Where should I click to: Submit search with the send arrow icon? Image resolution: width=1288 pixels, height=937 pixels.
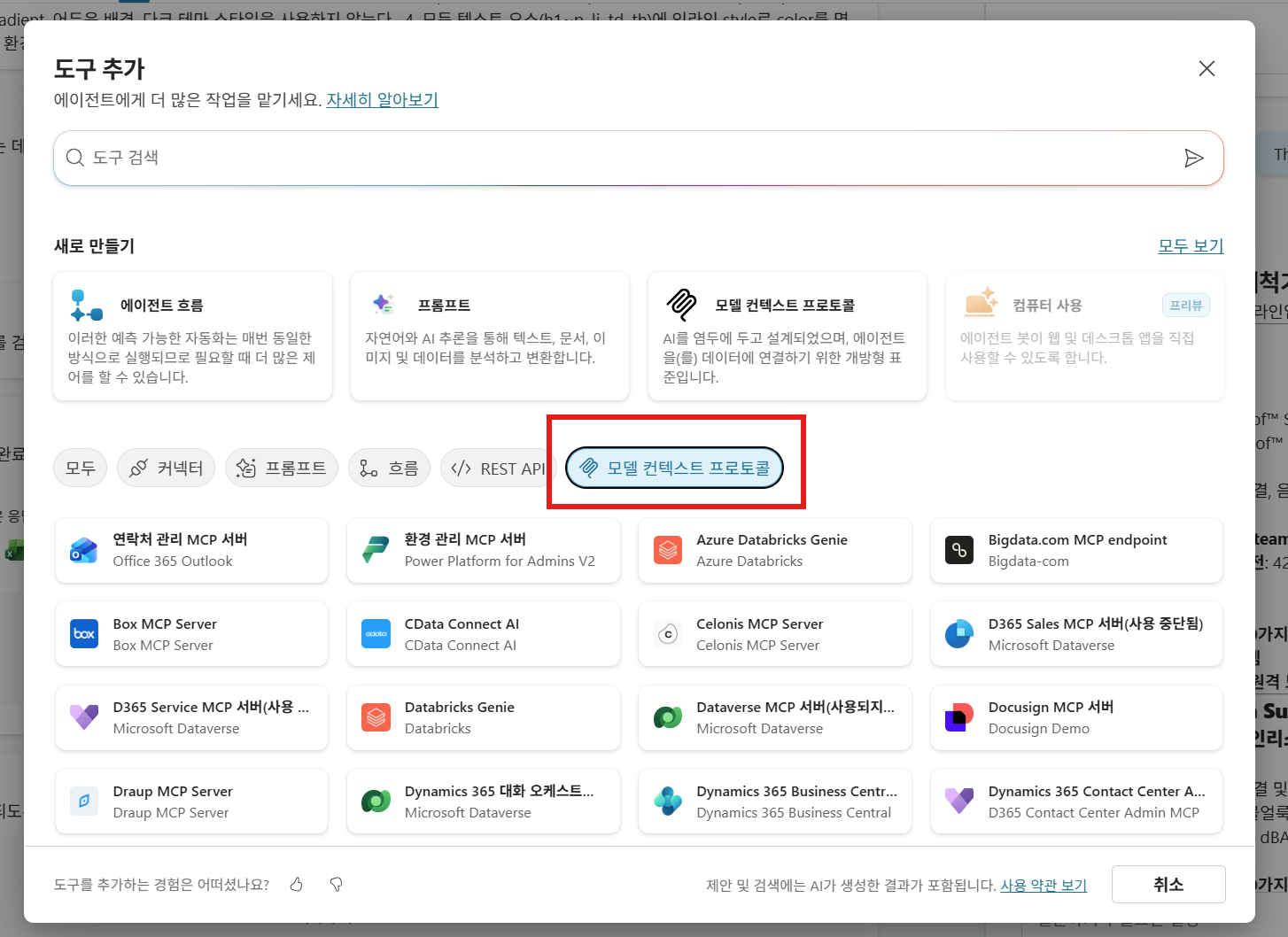1194,158
